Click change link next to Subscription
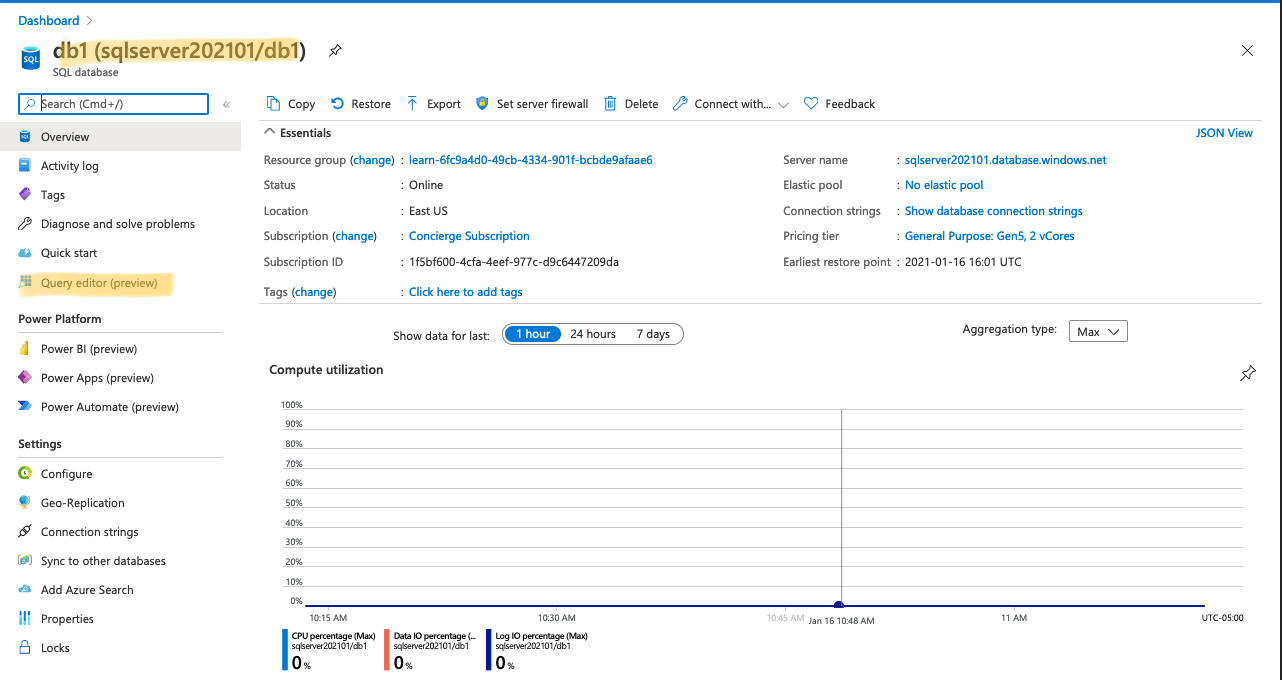This screenshot has height=680, width=1282. click(x=354, y=236)
